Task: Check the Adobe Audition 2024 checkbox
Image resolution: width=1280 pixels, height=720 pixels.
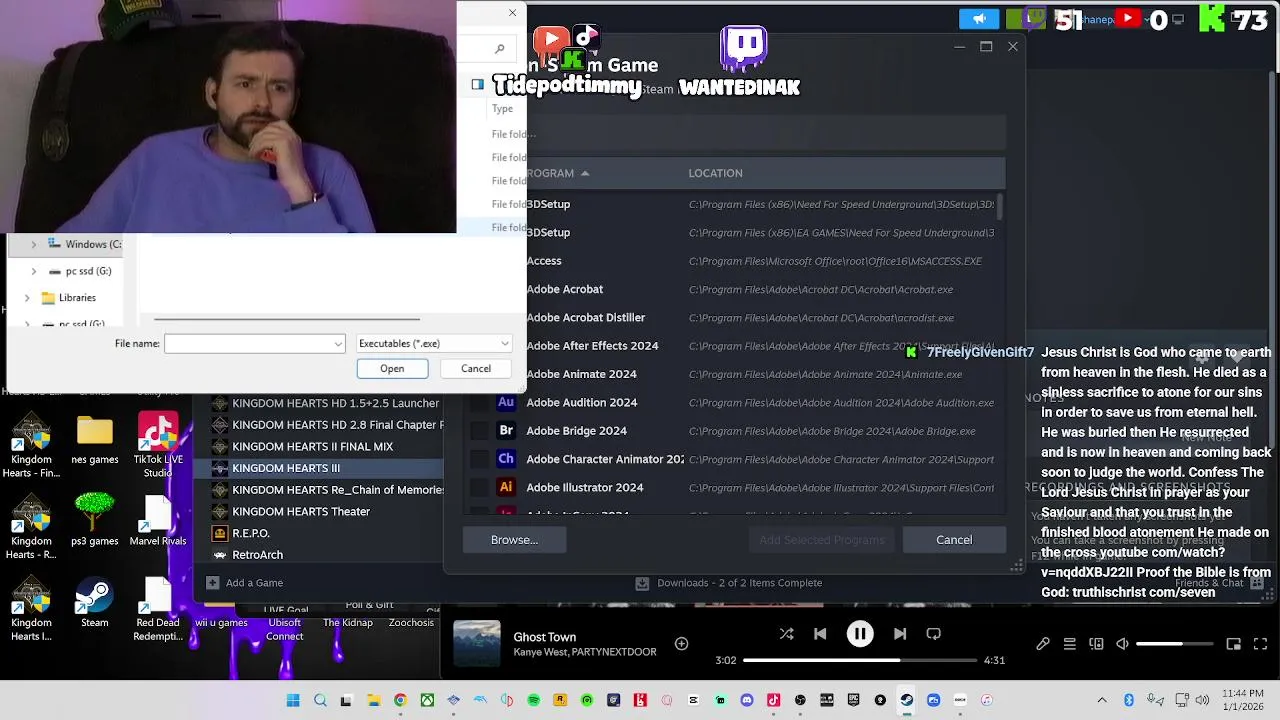Action: 480,402
